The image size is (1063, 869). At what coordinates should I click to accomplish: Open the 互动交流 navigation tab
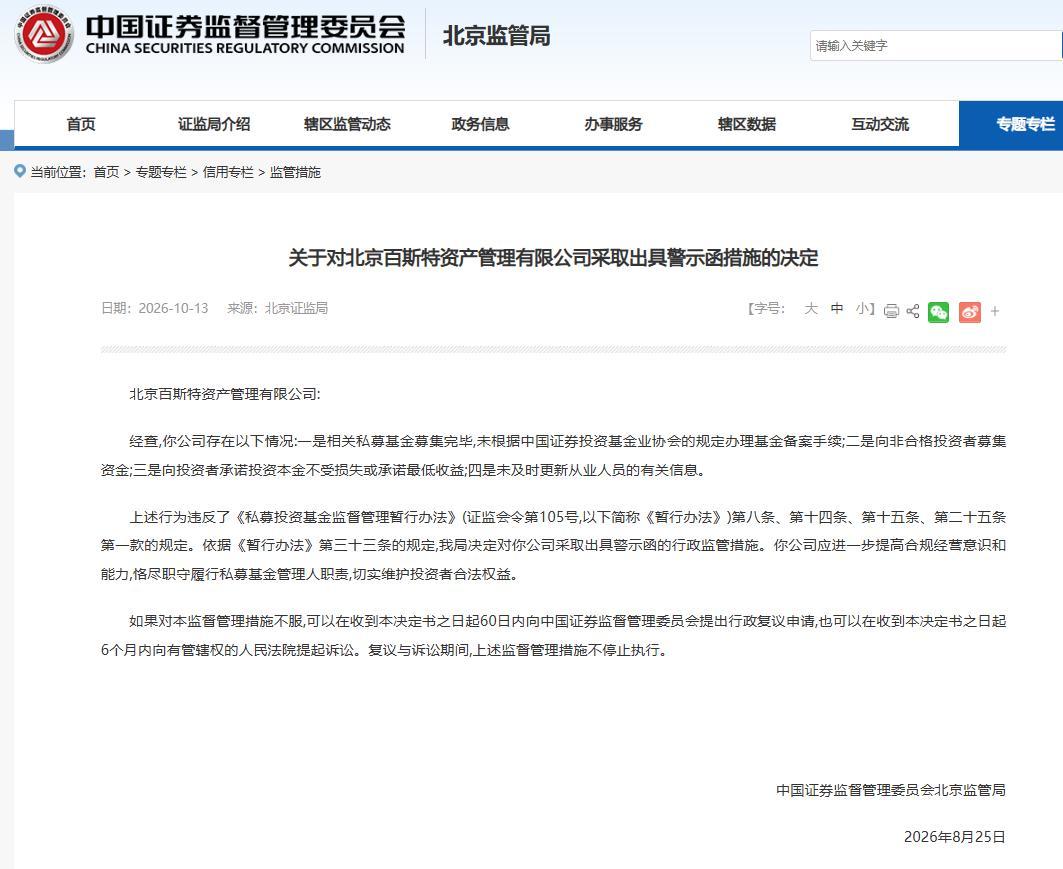(879, 124)
